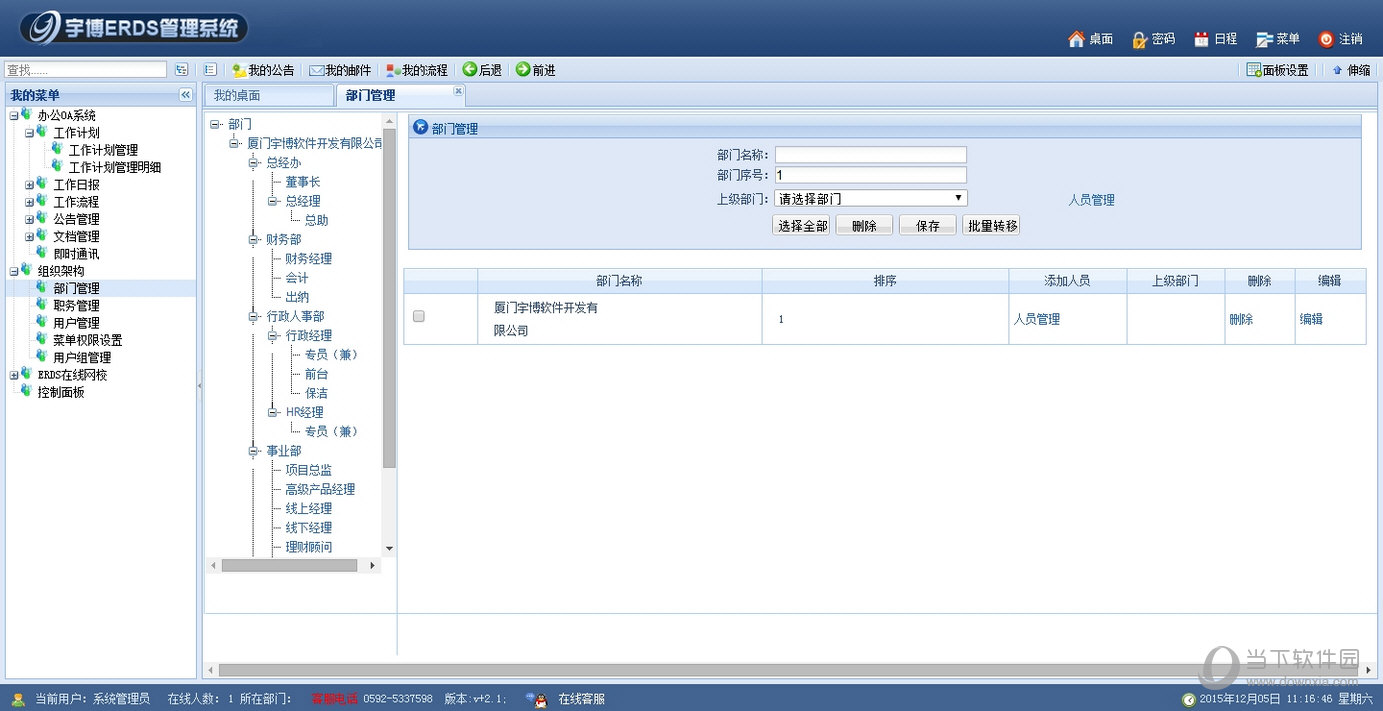Click the 选择全部 button
Viewport: 1383px width, 711px height.
click(x=802, y=226)
